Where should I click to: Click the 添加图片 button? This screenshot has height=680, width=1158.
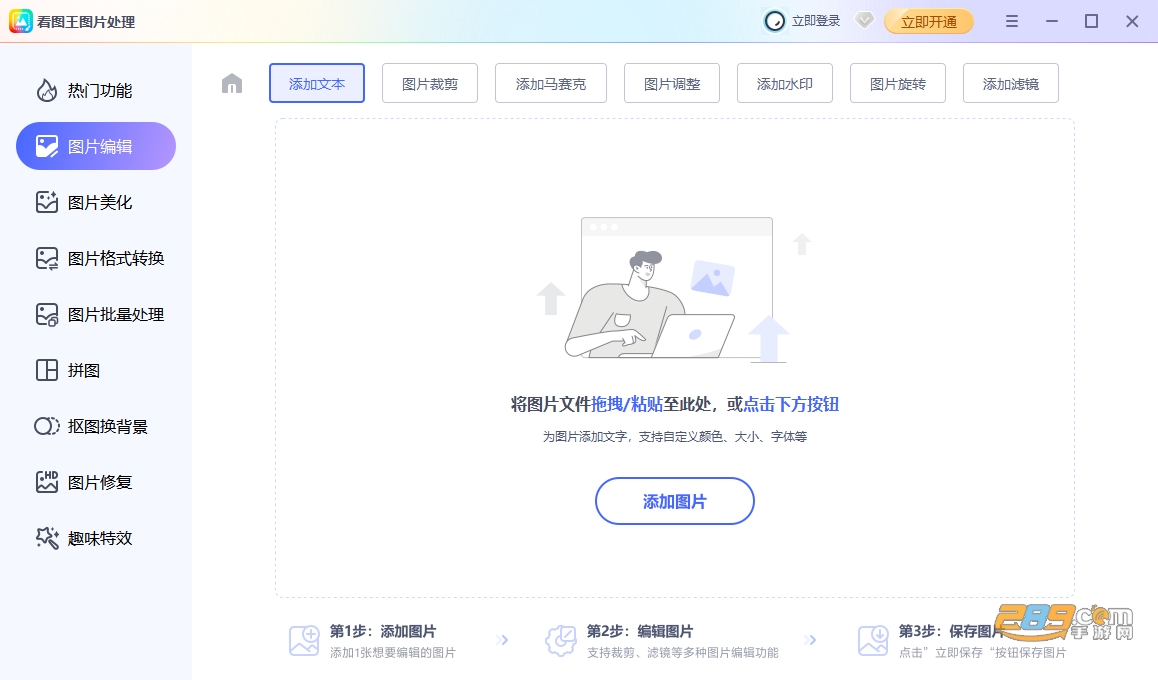click(675, 501)
